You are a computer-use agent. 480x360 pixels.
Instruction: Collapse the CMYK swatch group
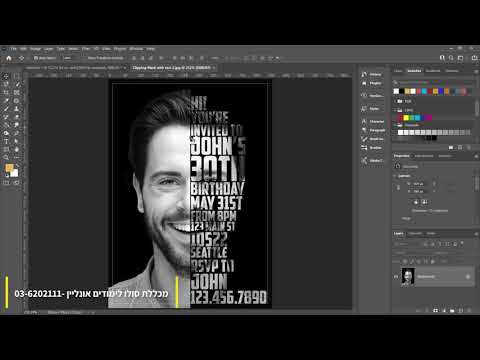point(395,110)
